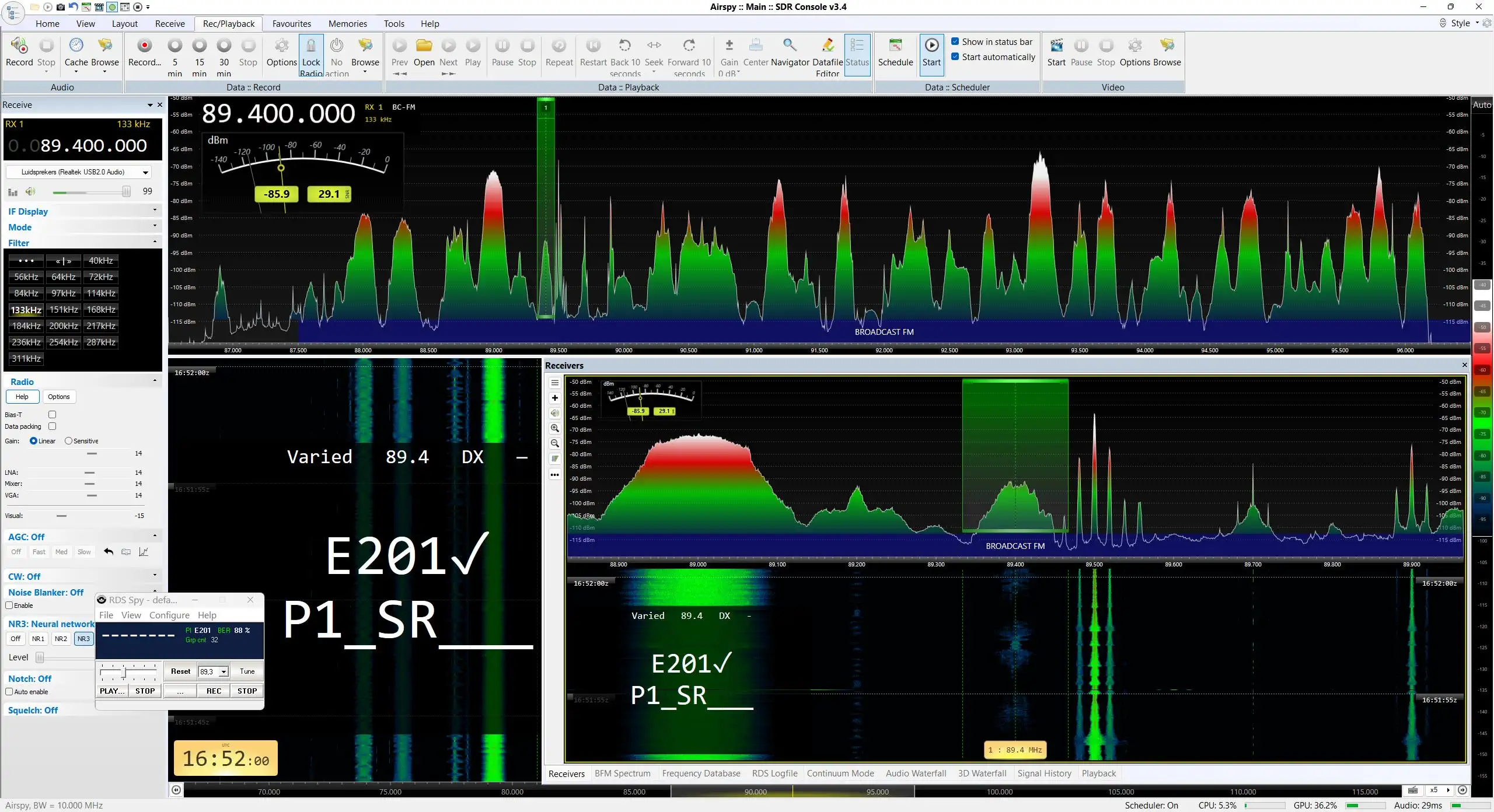
Task: Click Radio Options button
Action: [58, 397]
